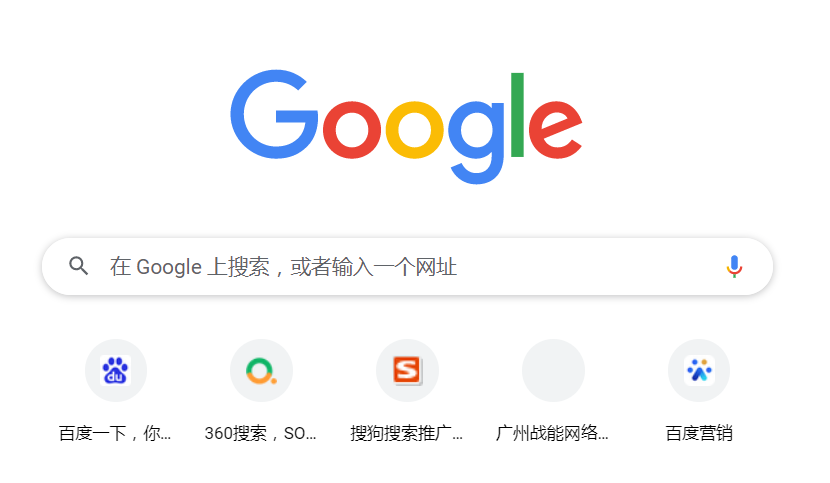
Task: Open the 360 search circular icon
Action: (261, 370)
